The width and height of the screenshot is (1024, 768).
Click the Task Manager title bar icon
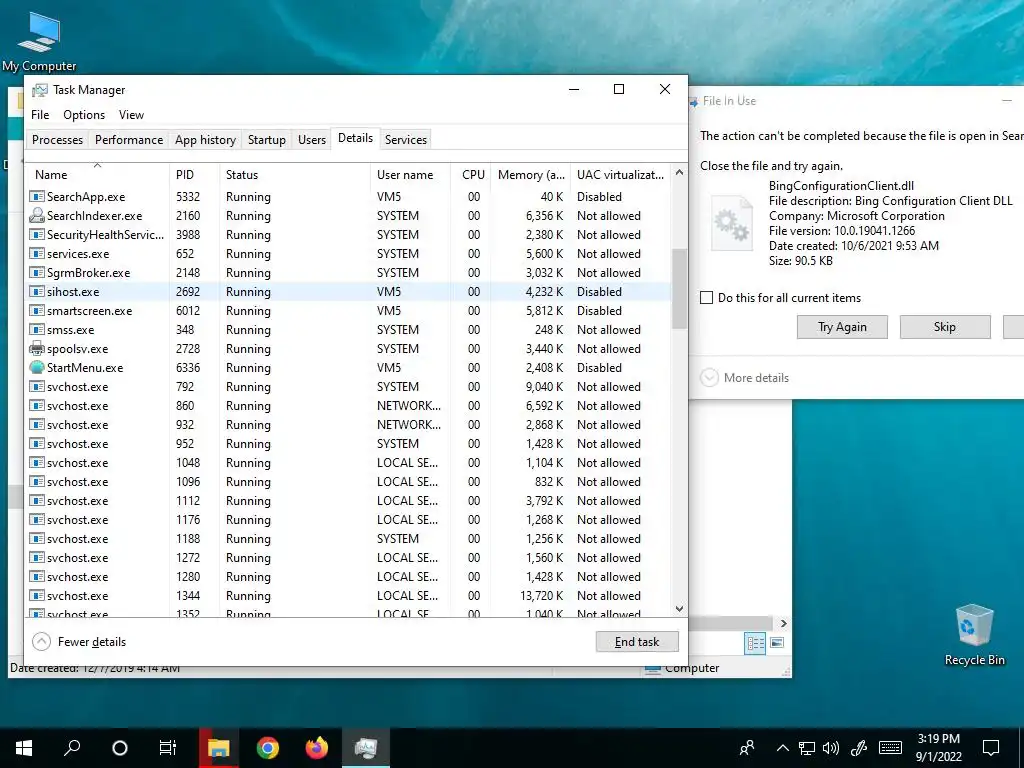tap(40, 90)
